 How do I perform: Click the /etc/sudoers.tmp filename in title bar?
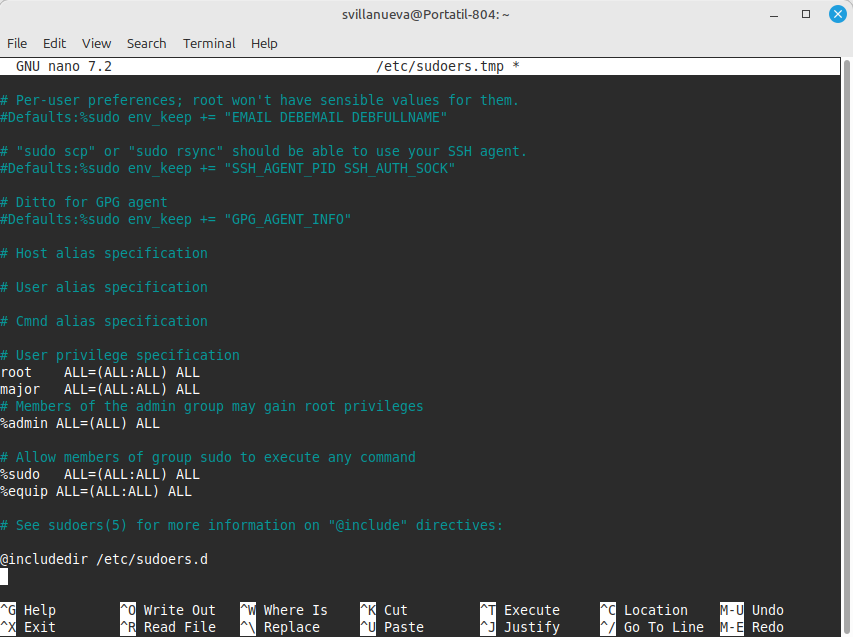click(440, 66)
